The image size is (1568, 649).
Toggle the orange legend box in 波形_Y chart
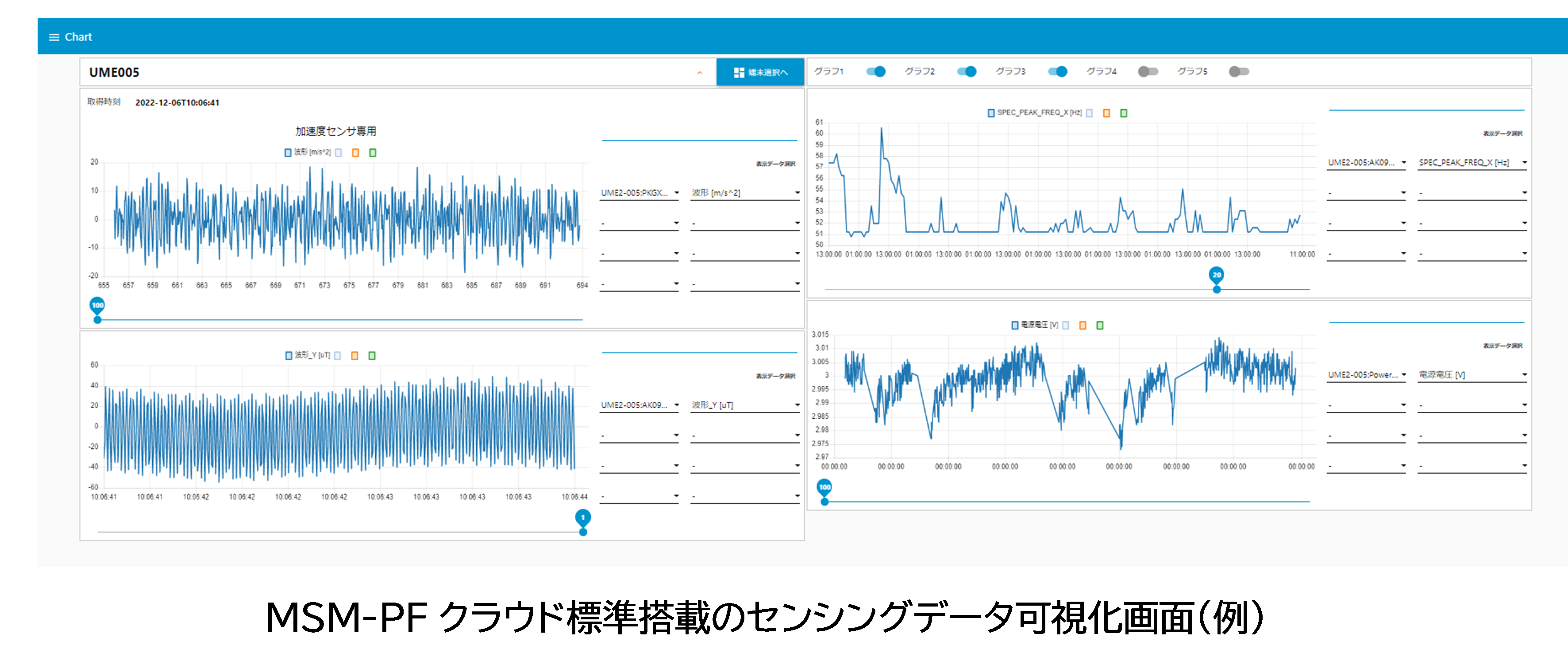click(x=355, y=355)
